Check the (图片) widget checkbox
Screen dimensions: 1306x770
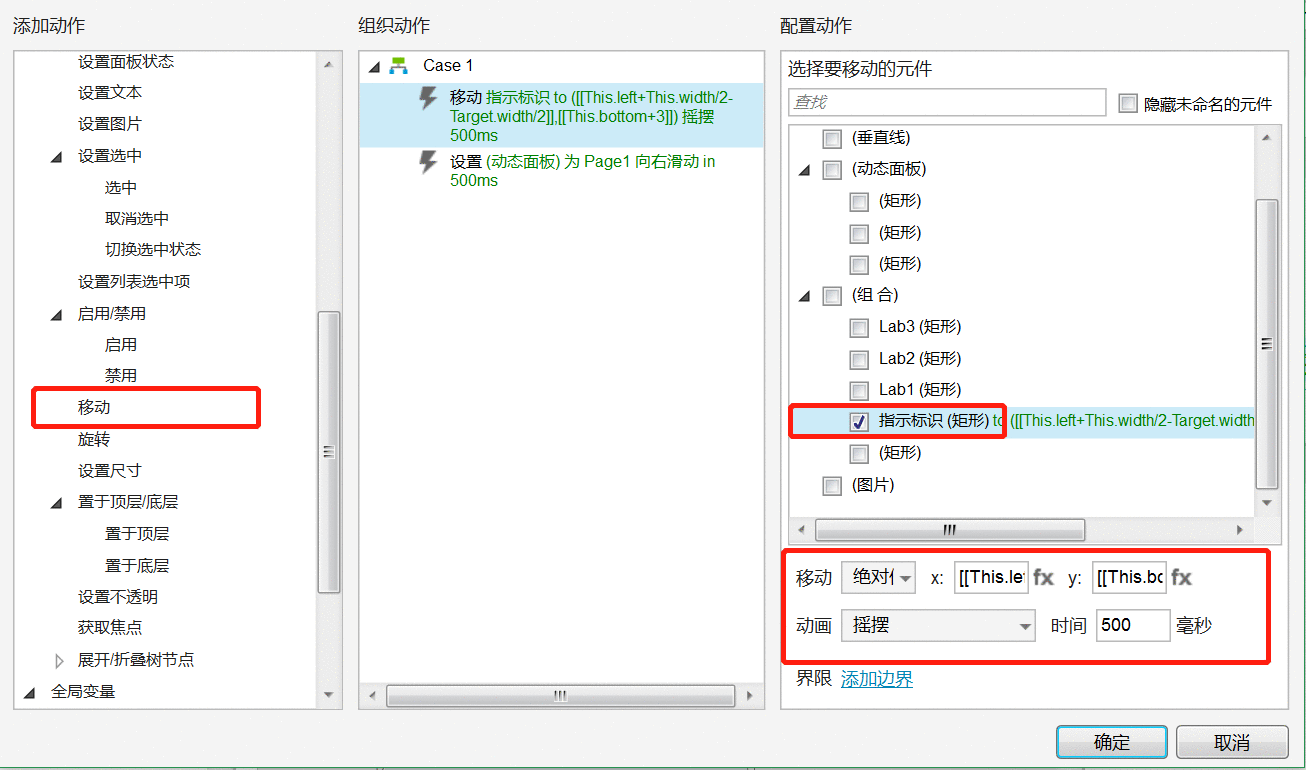(832, 486)
